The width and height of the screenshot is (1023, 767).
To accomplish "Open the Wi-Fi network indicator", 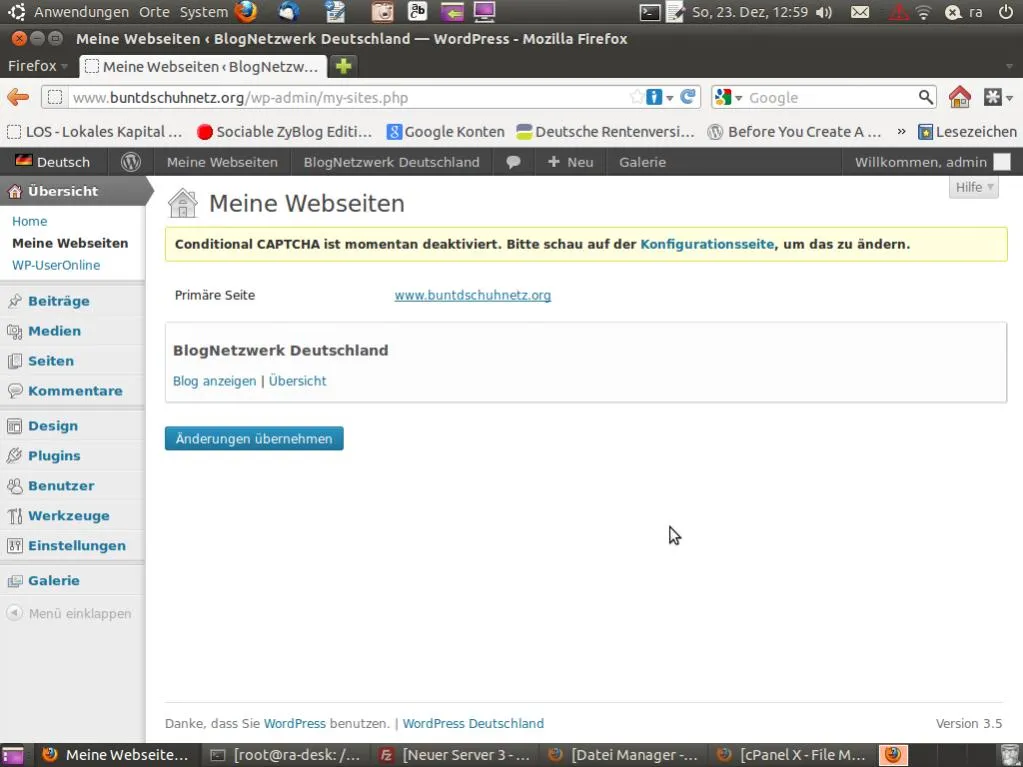I will (923, 12).
